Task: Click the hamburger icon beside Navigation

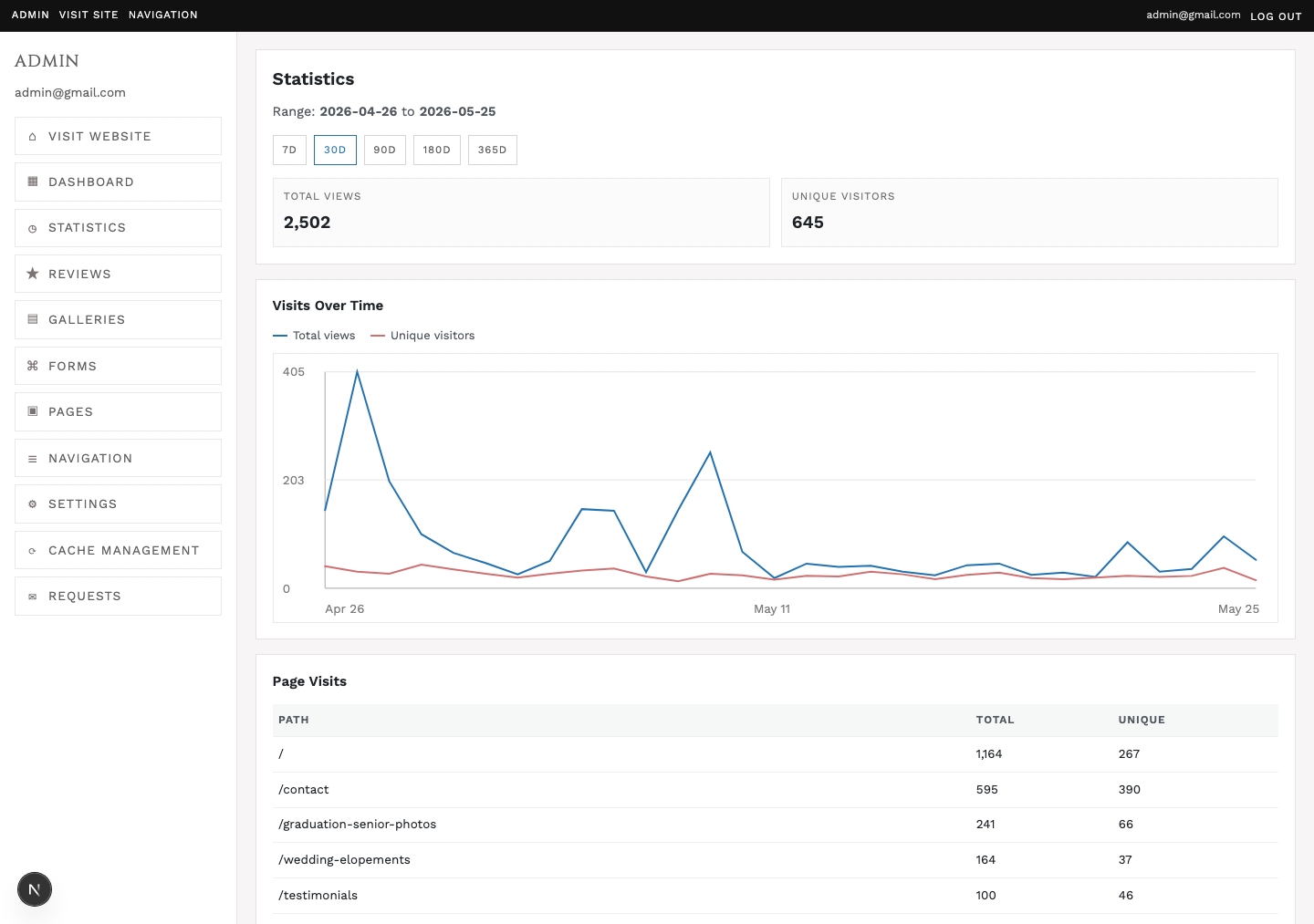Action: 33,459
